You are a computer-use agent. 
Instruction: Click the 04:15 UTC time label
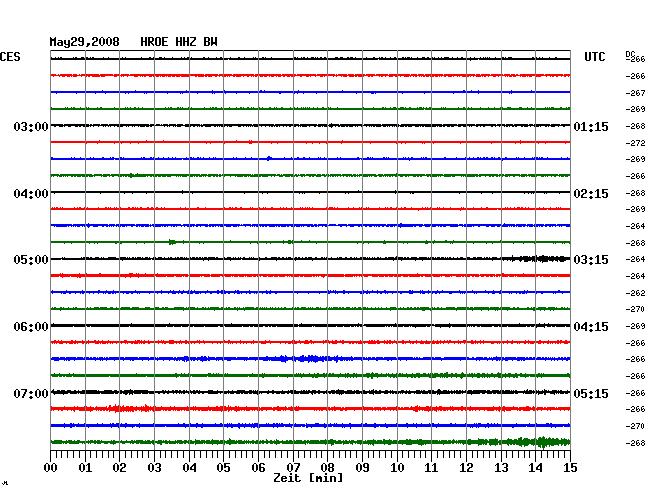pos(591,327)
